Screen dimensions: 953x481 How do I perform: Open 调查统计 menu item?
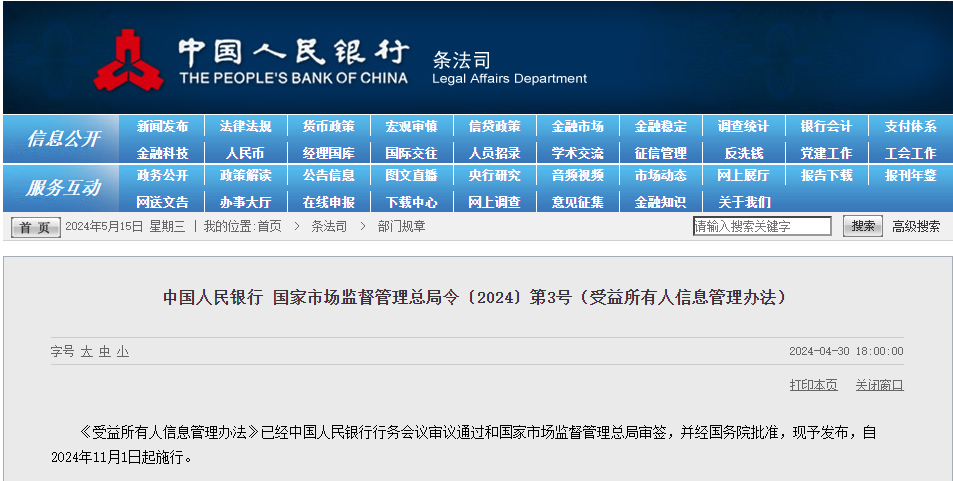coord(743,126)
